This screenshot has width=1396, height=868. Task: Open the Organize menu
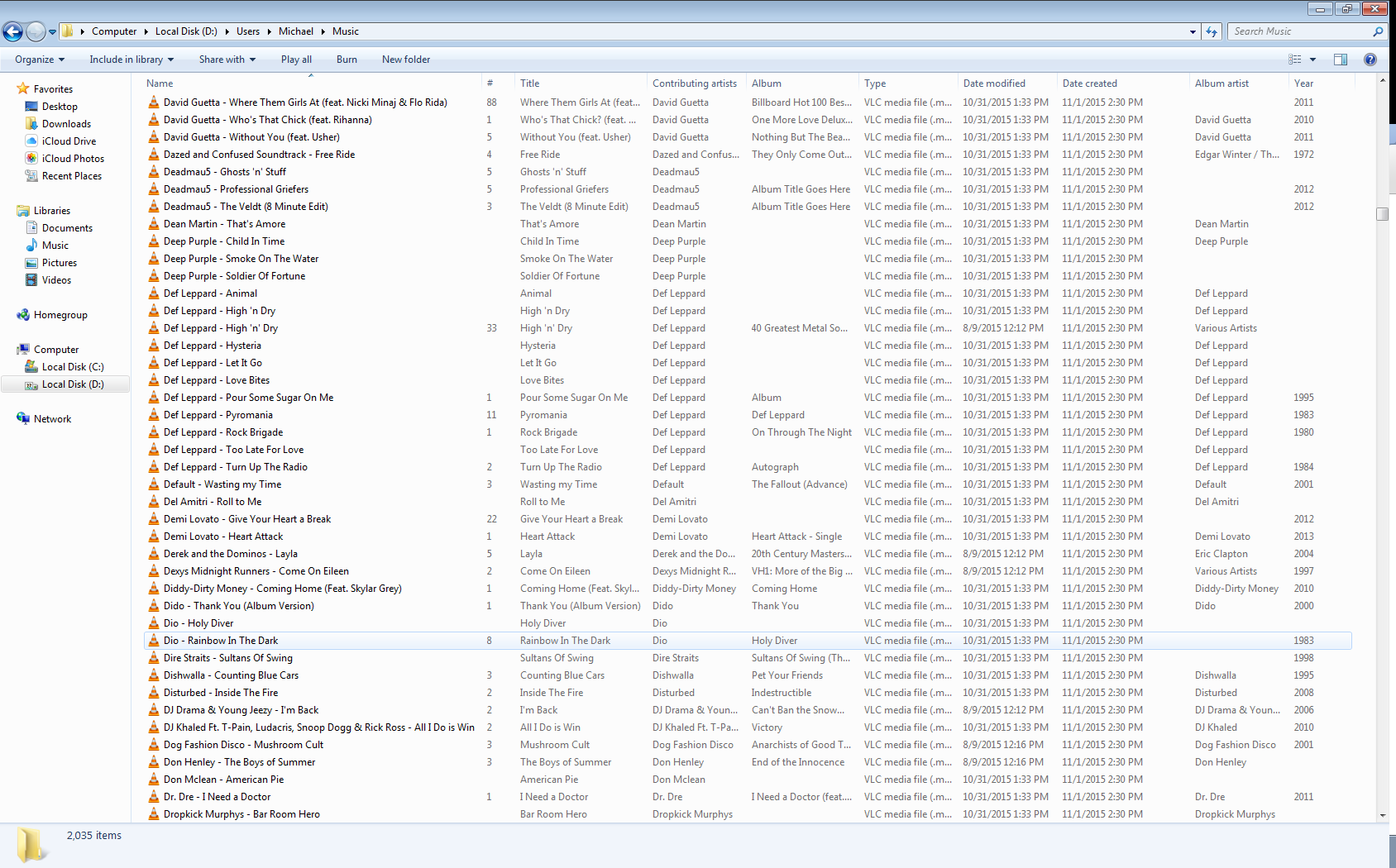pos(40,60)
